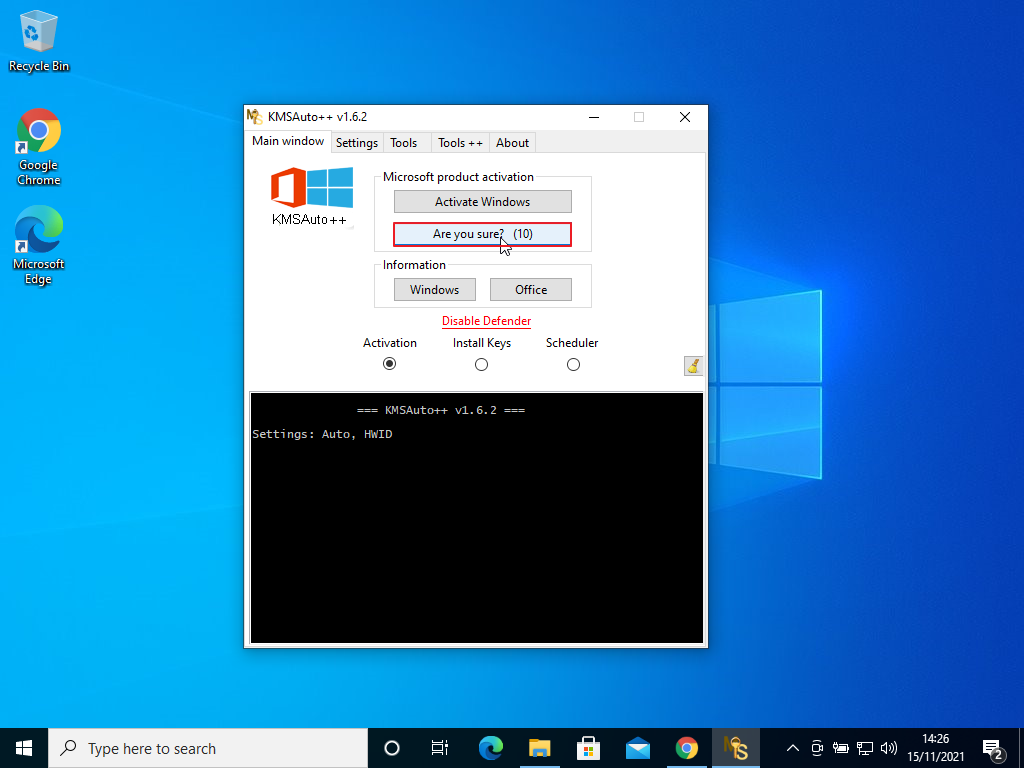Click the battery icon in system tray
The width and height of the screenshot is (1024, 768).
[x=840, y=748]
